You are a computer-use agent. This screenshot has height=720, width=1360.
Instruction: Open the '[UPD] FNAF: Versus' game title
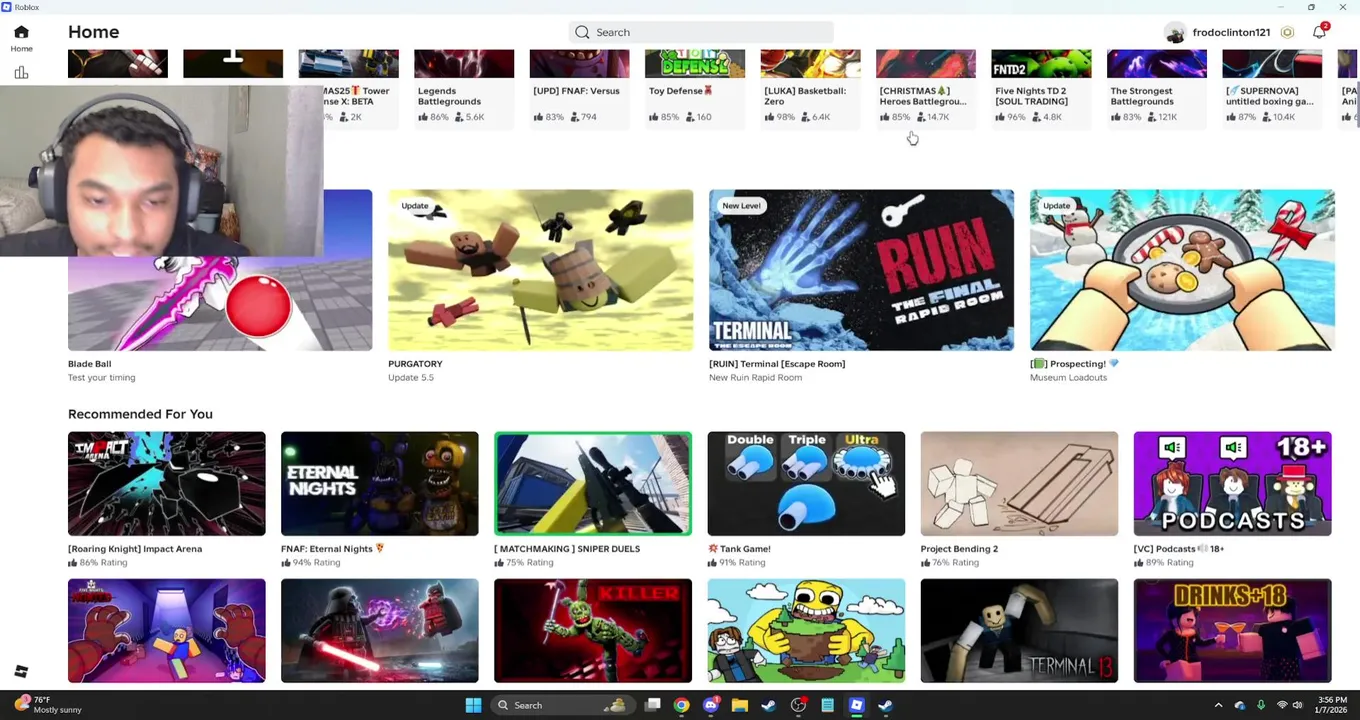click(576, 91)
